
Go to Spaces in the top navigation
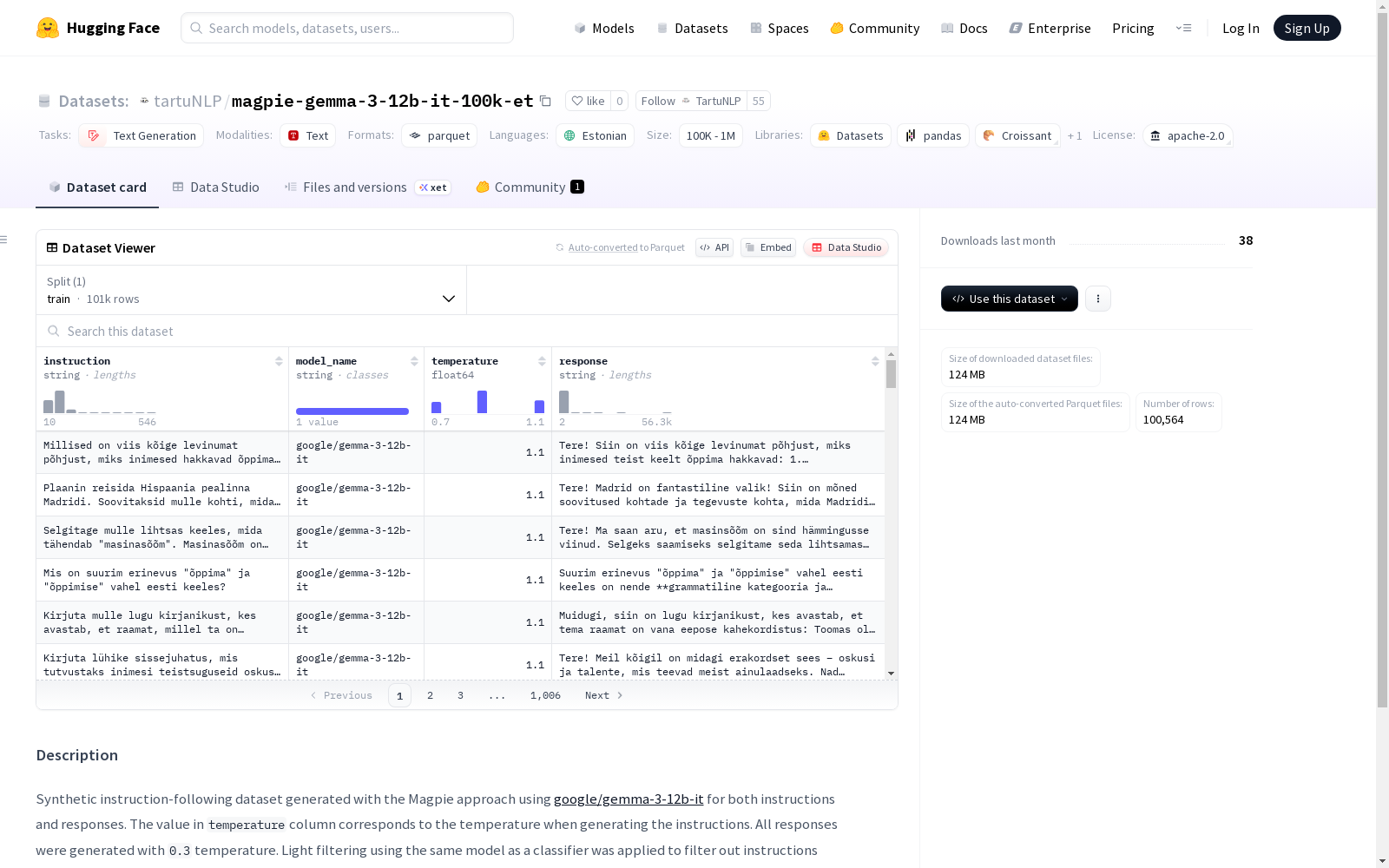click(x=780, y=28)
